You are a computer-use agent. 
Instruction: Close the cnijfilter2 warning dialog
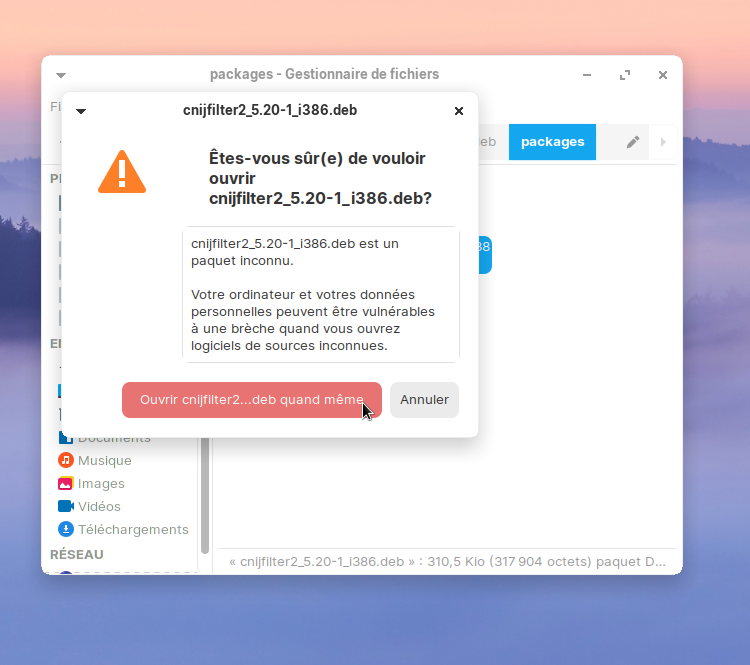tap(459, 111)
